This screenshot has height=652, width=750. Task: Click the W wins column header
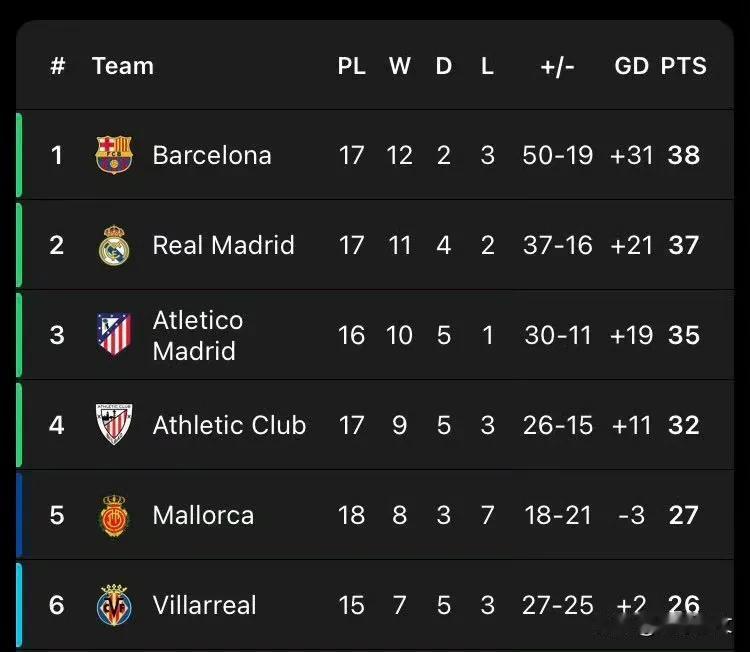pos(399,66)
